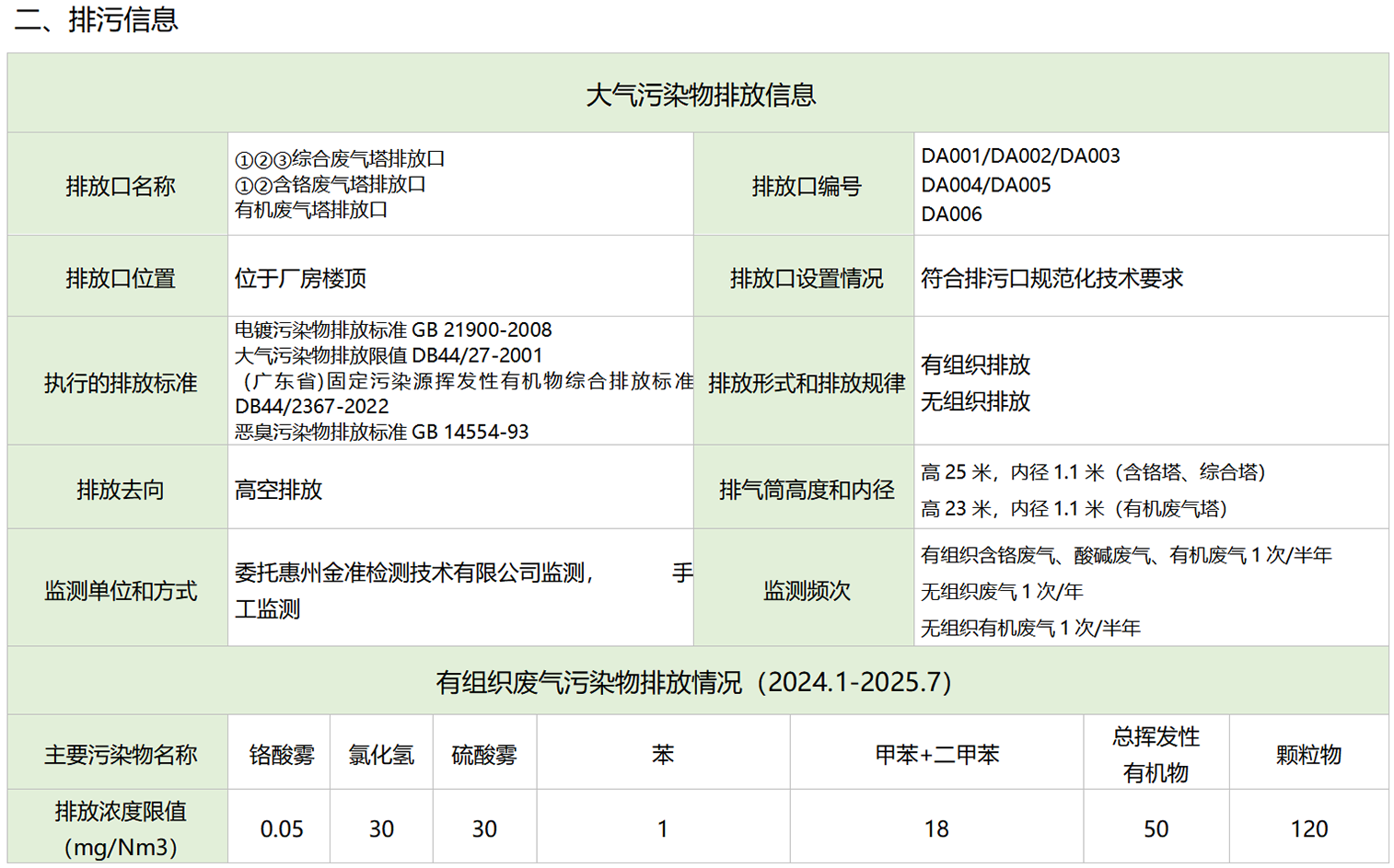
Task: Select the 符合排污口规范化技术要求 text
Action: [1051, 279]
